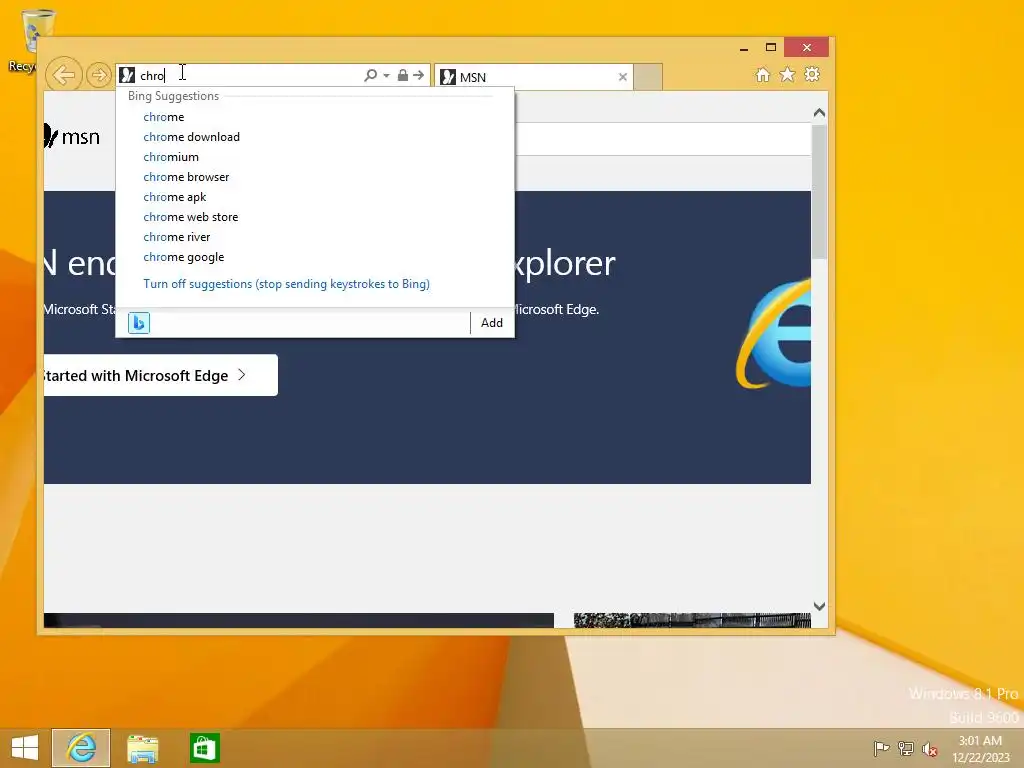
Task: Click the Go arrow in address bar
Action: 419,75
